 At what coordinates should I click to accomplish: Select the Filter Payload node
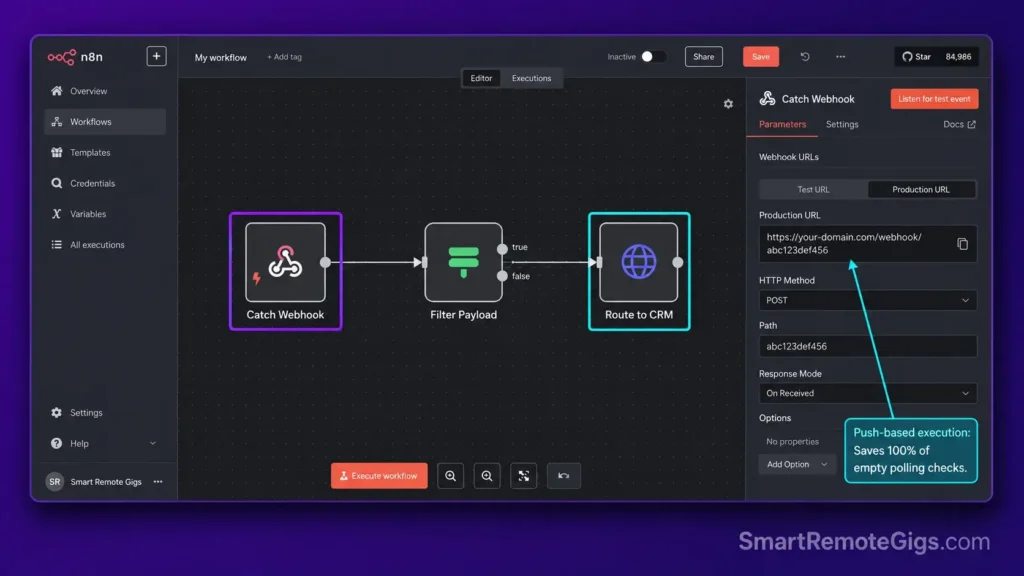pyautogui.click(x=464, y=262)
